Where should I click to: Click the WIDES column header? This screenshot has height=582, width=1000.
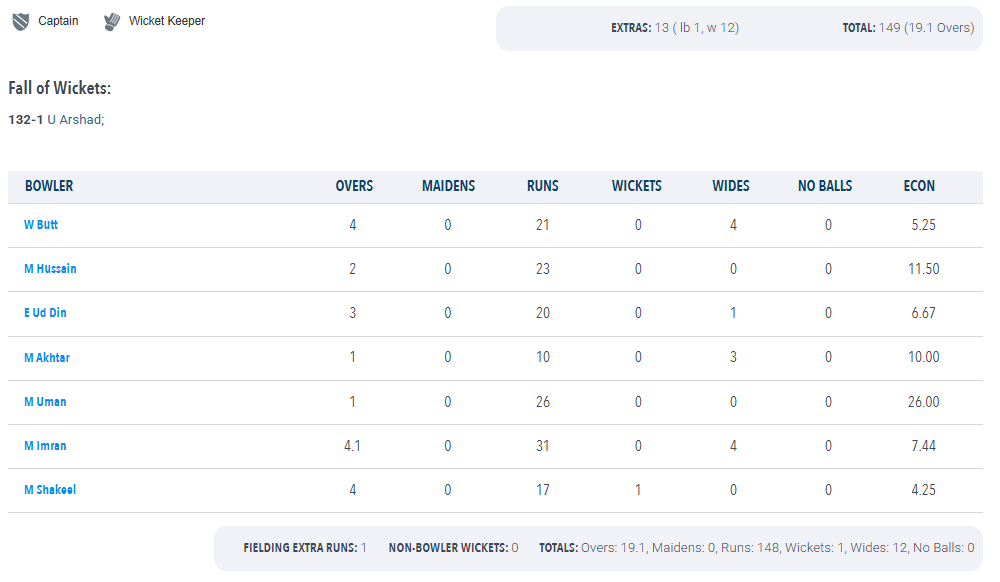pyautogui.click(x=731, y=186)
